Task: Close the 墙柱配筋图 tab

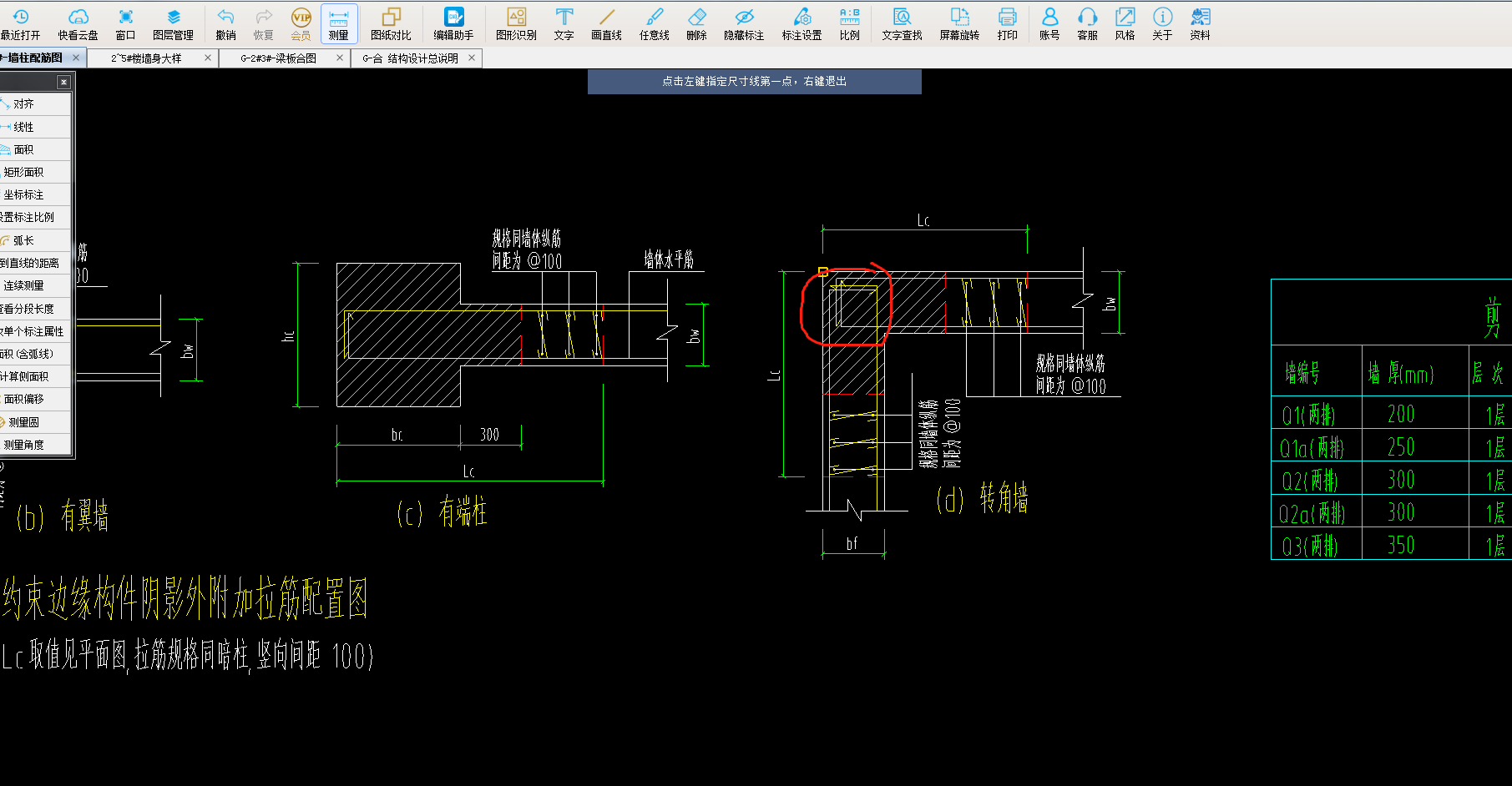Action: 76,58
